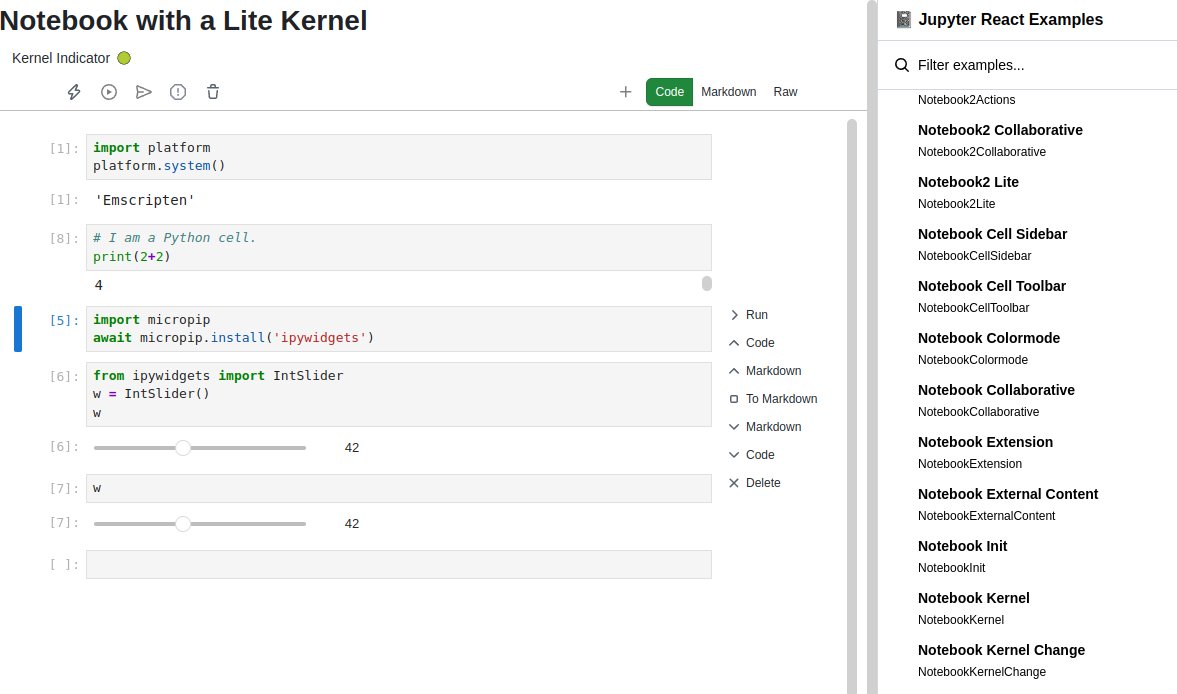Click the empty last code cell

pyautogui.click(x=399, y=564)
